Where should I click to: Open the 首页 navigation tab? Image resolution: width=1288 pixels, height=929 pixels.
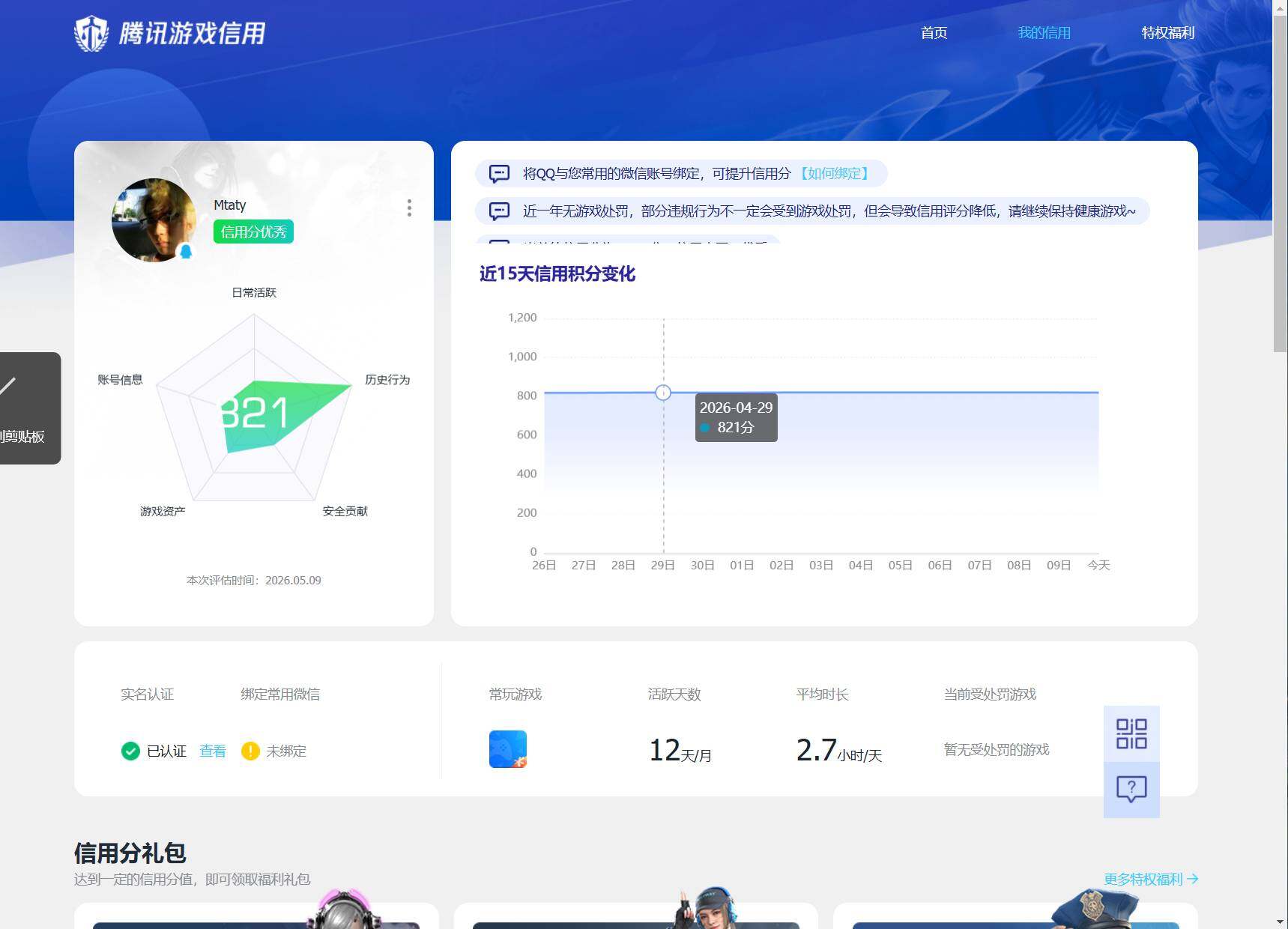pyautogui.click(x=934, y=33)
